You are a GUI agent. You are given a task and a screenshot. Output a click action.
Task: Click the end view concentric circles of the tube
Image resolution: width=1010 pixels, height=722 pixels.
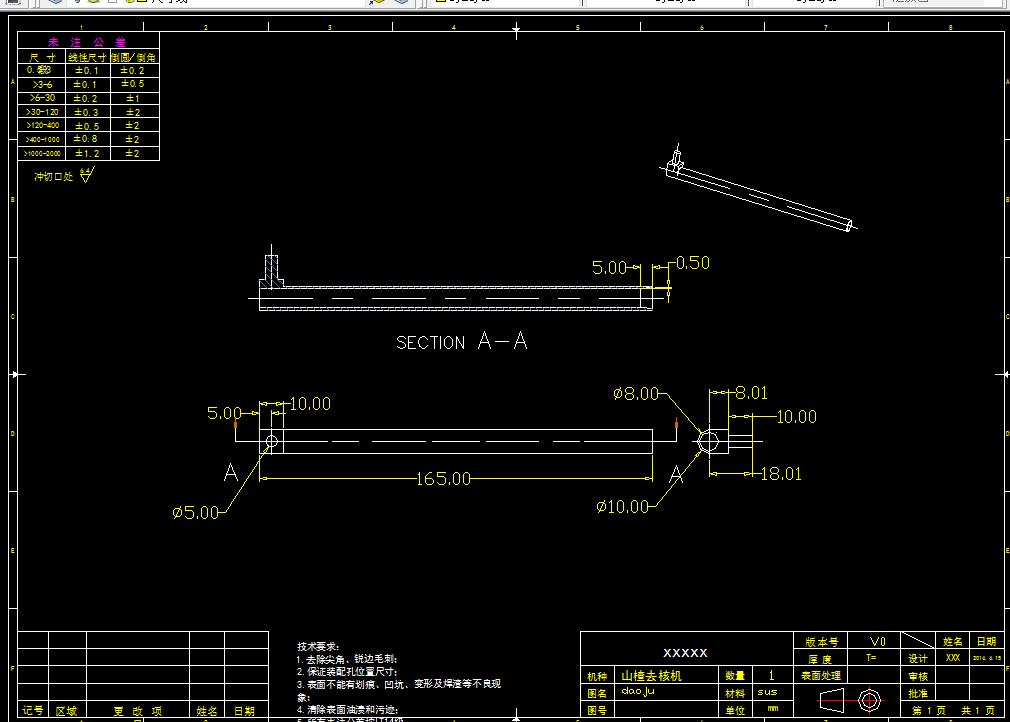pyautogui.click(x=709, y=442)
